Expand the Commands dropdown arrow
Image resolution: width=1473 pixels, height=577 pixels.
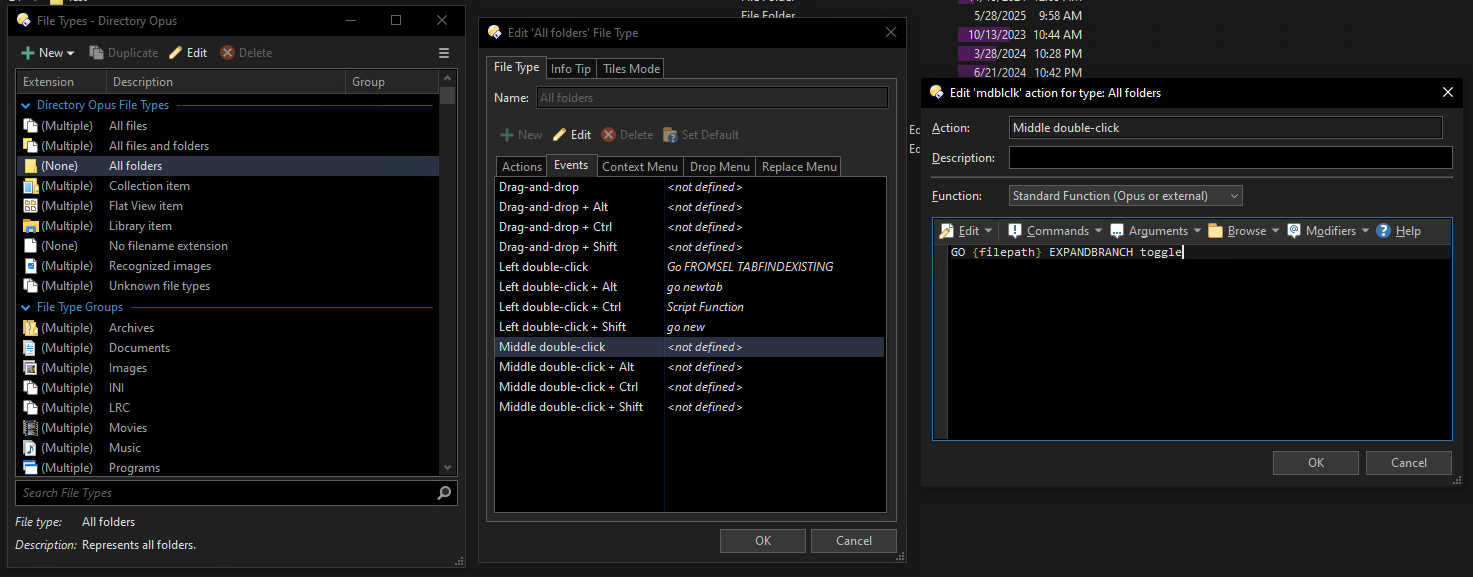click(x=1098, y=232)
